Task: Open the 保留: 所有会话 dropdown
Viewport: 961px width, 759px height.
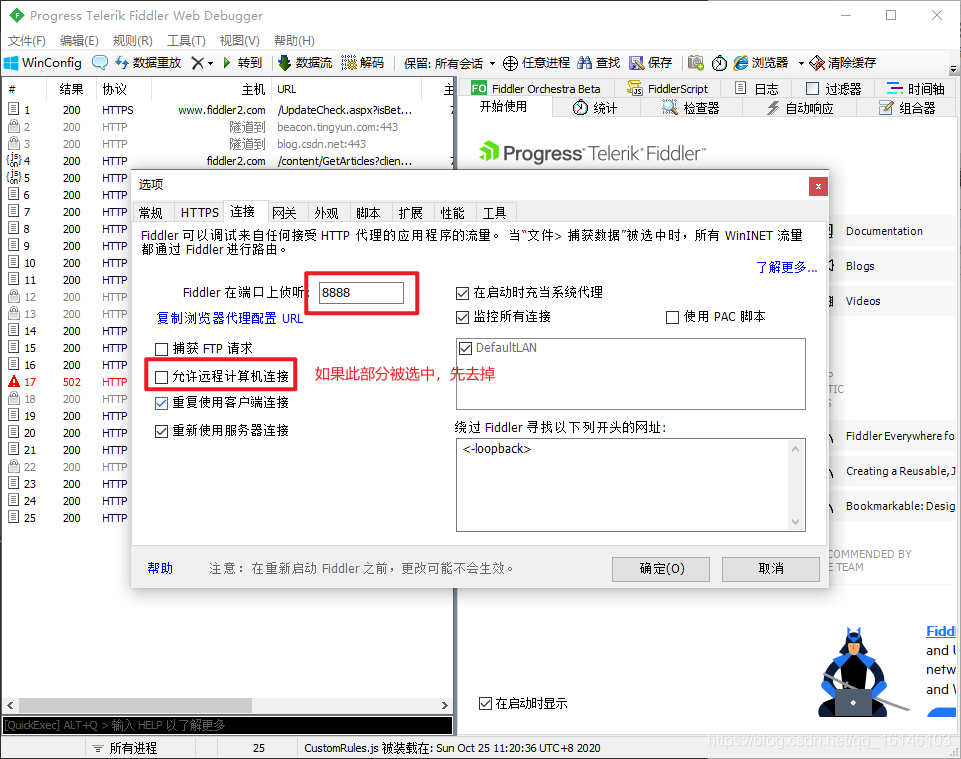Action: 449,63
